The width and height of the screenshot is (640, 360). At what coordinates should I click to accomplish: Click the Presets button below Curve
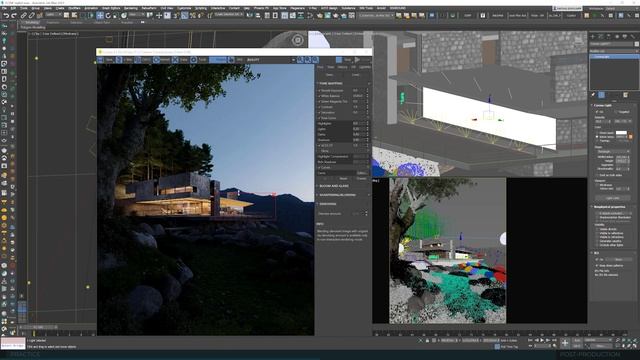click(361, 179)
